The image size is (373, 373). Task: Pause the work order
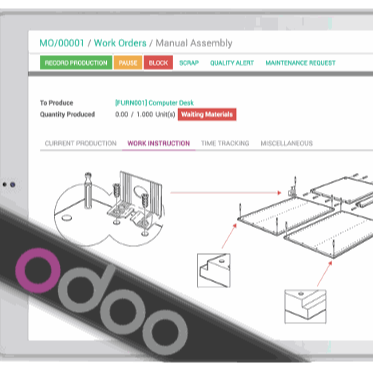[x=128, y=63]
